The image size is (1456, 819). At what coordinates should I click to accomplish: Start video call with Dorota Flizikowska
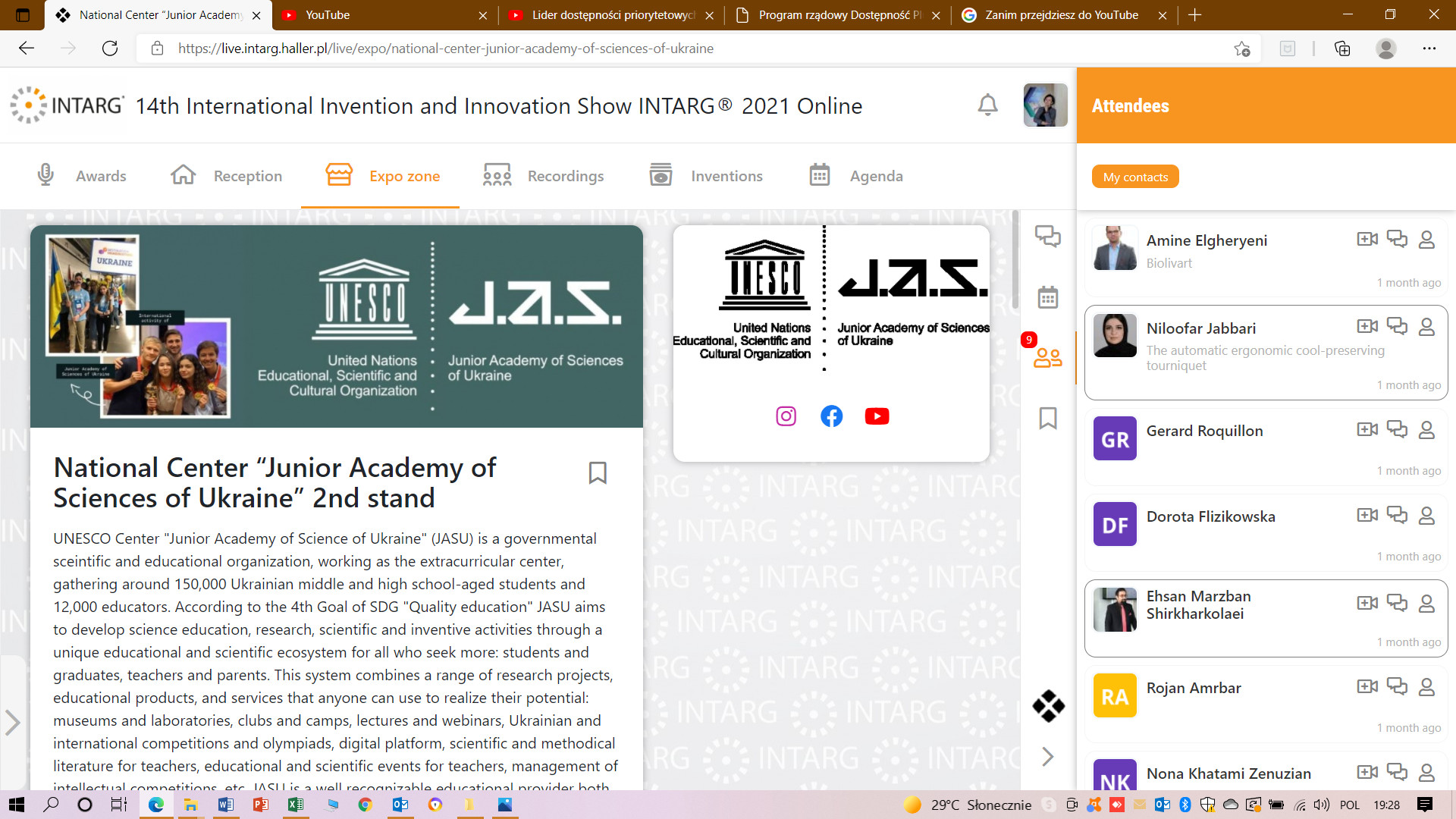click(x=1367, y=516)
